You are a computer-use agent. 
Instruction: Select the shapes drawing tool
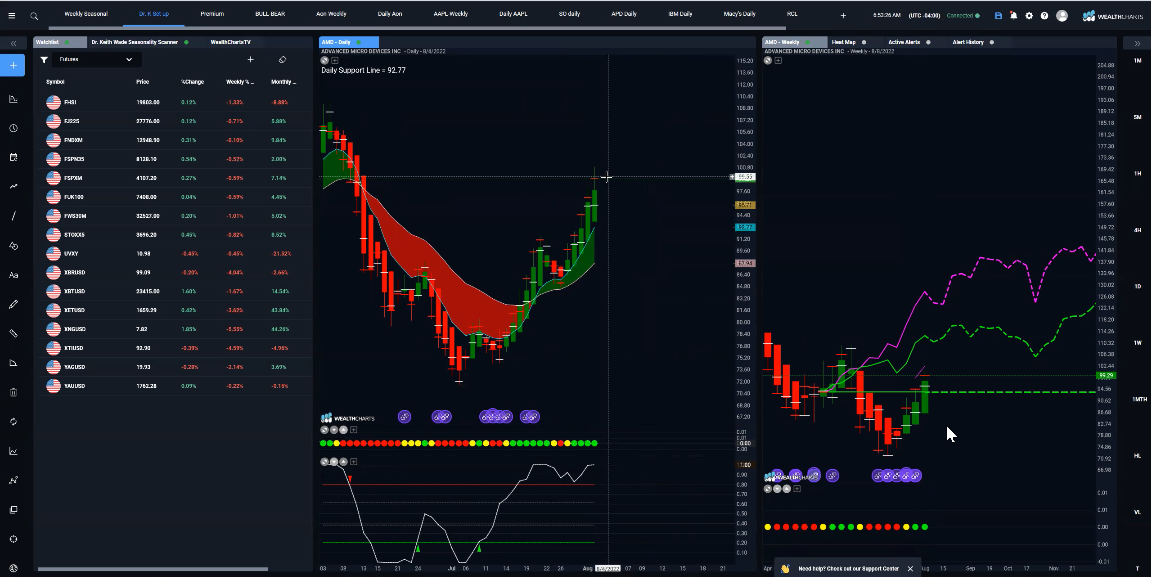pos(13,246)
